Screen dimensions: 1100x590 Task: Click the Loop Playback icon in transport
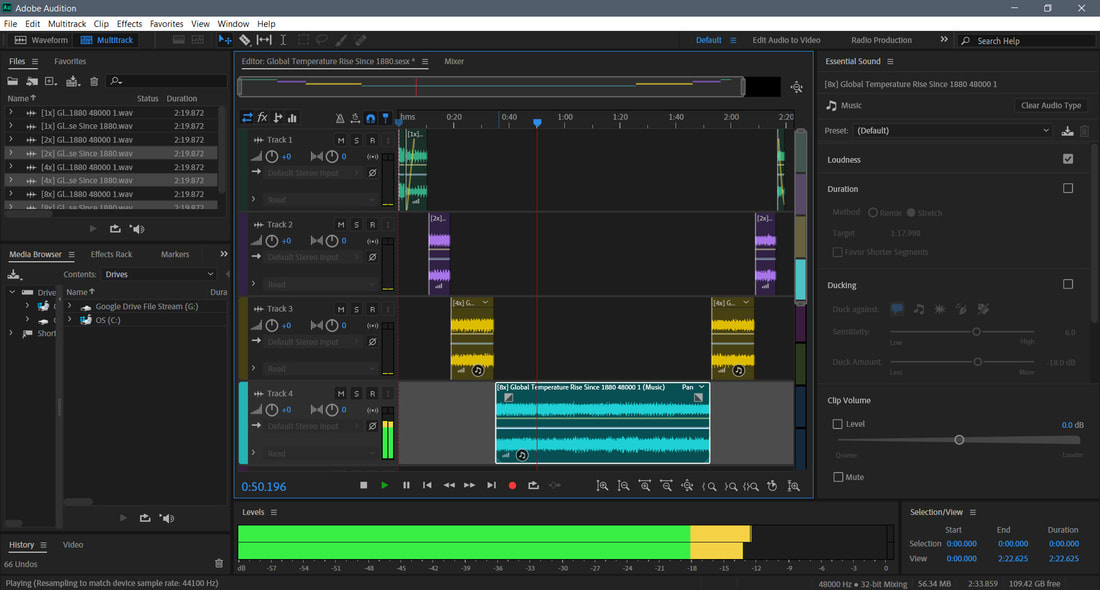click(x=533, y=485)
